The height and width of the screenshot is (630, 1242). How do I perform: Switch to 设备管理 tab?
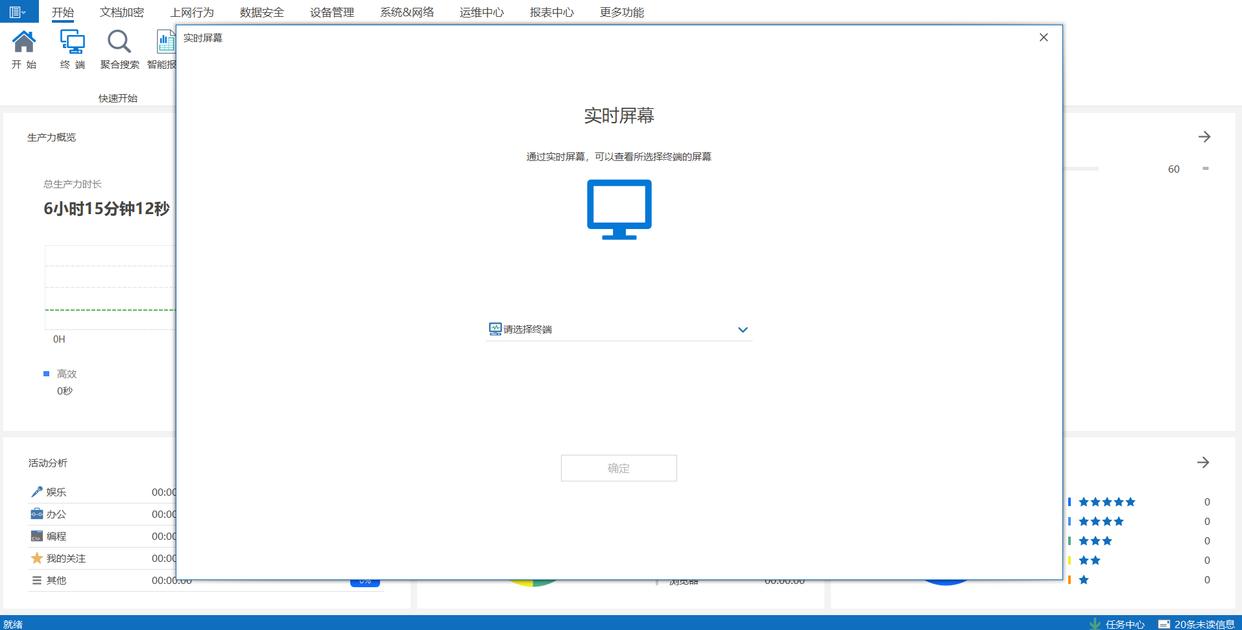click(332, 12)
